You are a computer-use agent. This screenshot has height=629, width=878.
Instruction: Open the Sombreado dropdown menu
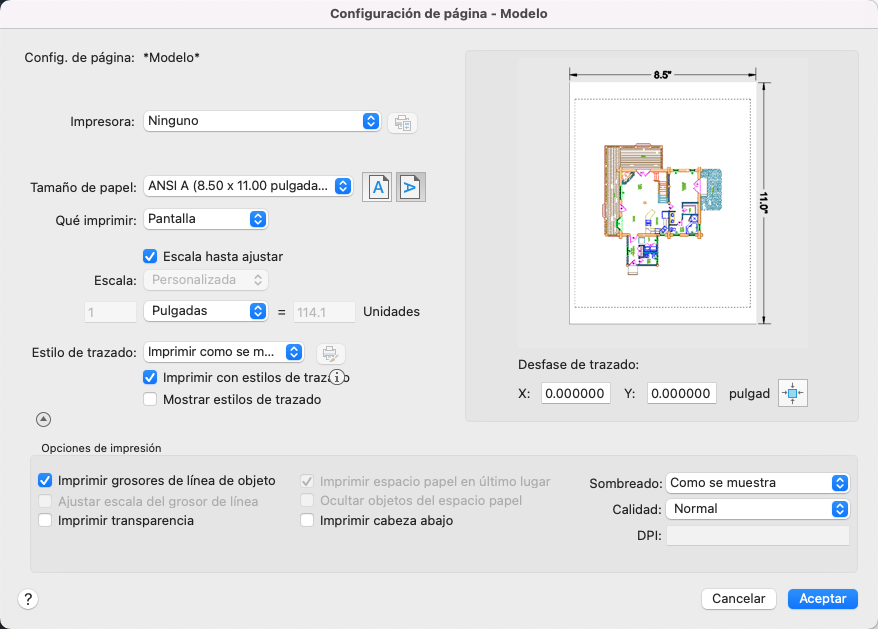tap(758, 482)
